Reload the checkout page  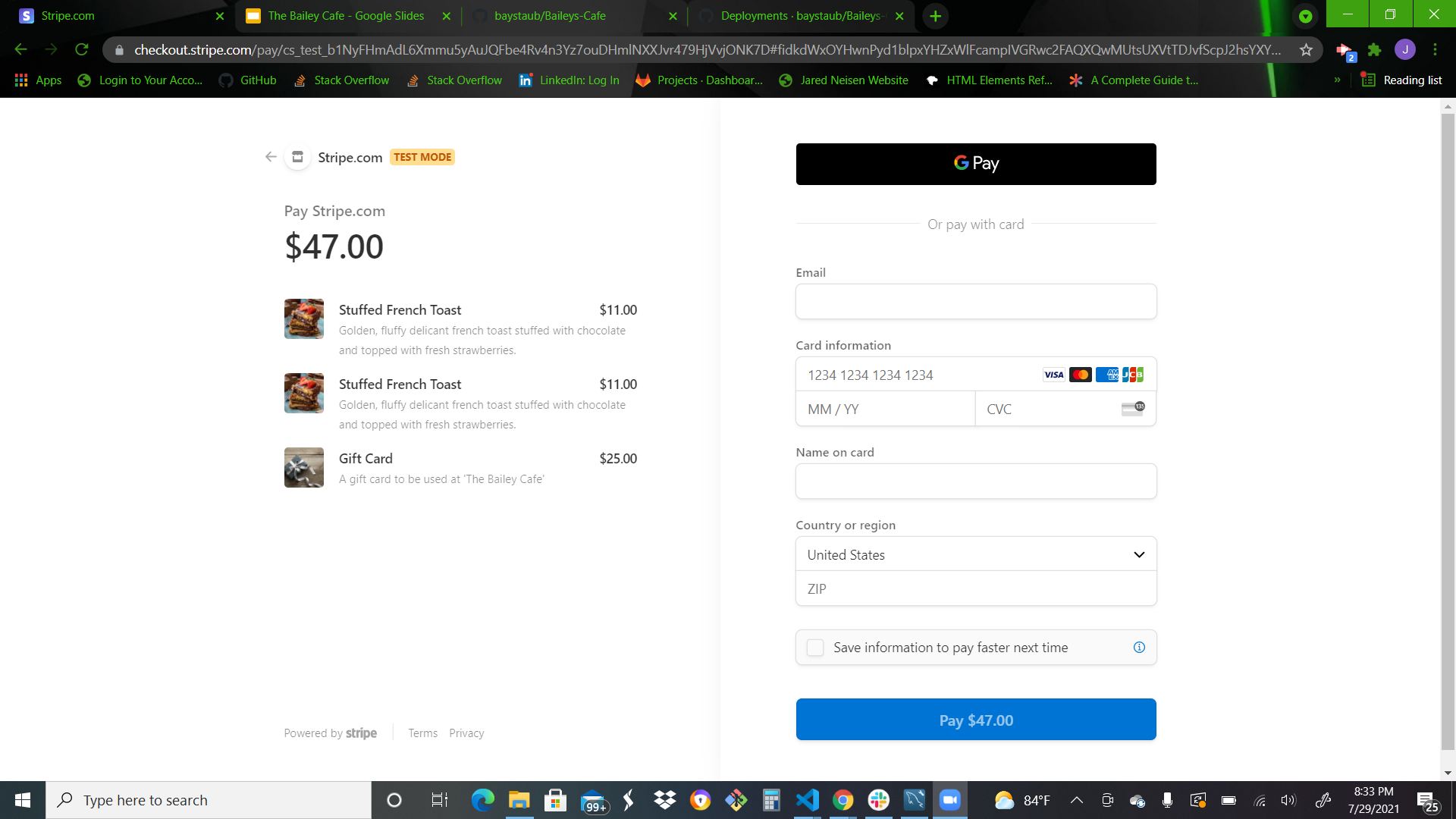tap(82, 50)
